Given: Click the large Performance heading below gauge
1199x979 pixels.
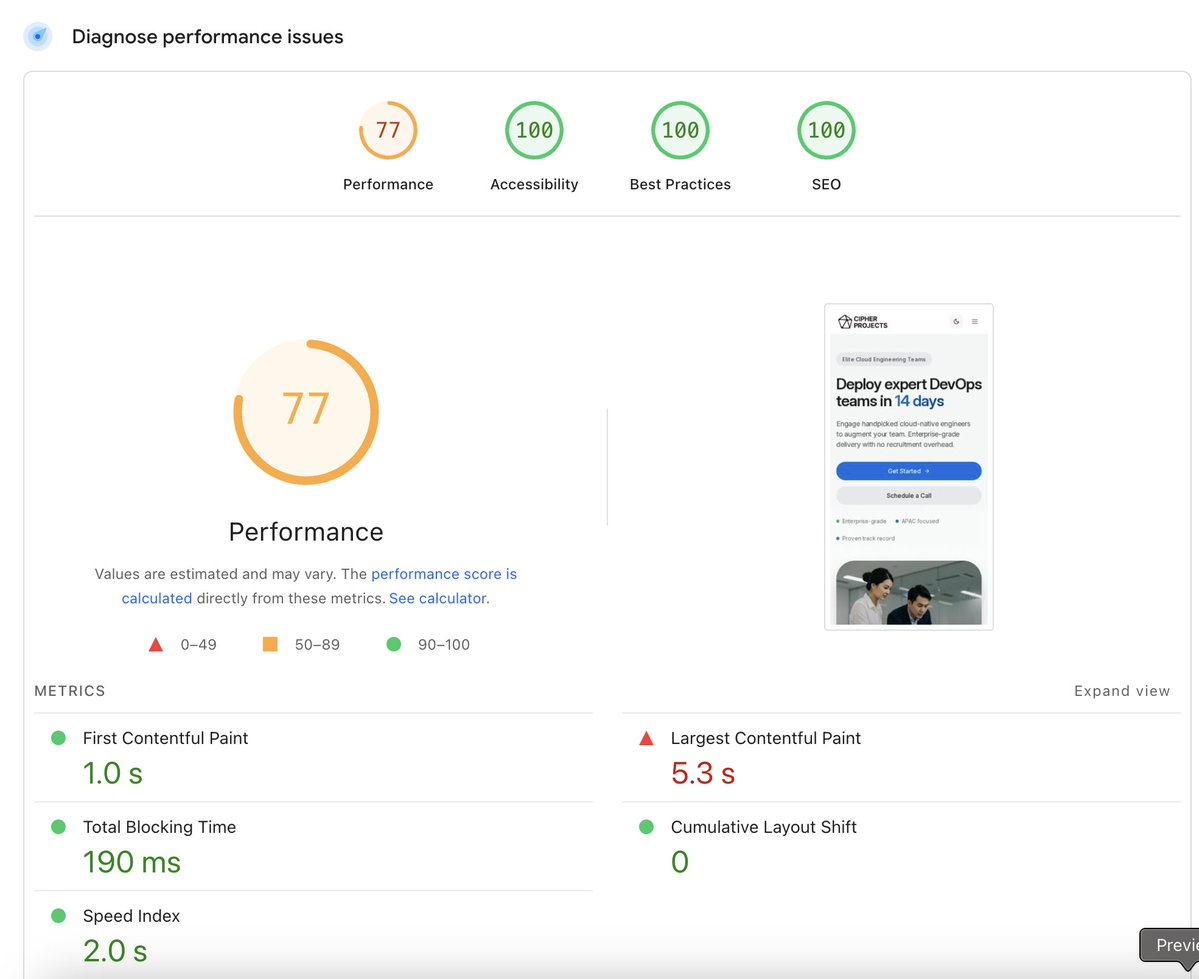Looking at the screenshot, I should (306, 532).
